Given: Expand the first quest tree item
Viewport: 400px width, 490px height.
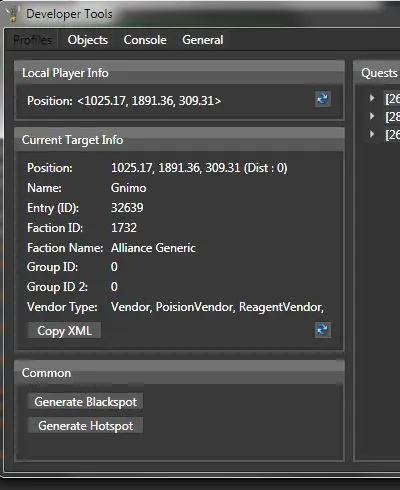Looking at the screenshot, I should (372, 98).
